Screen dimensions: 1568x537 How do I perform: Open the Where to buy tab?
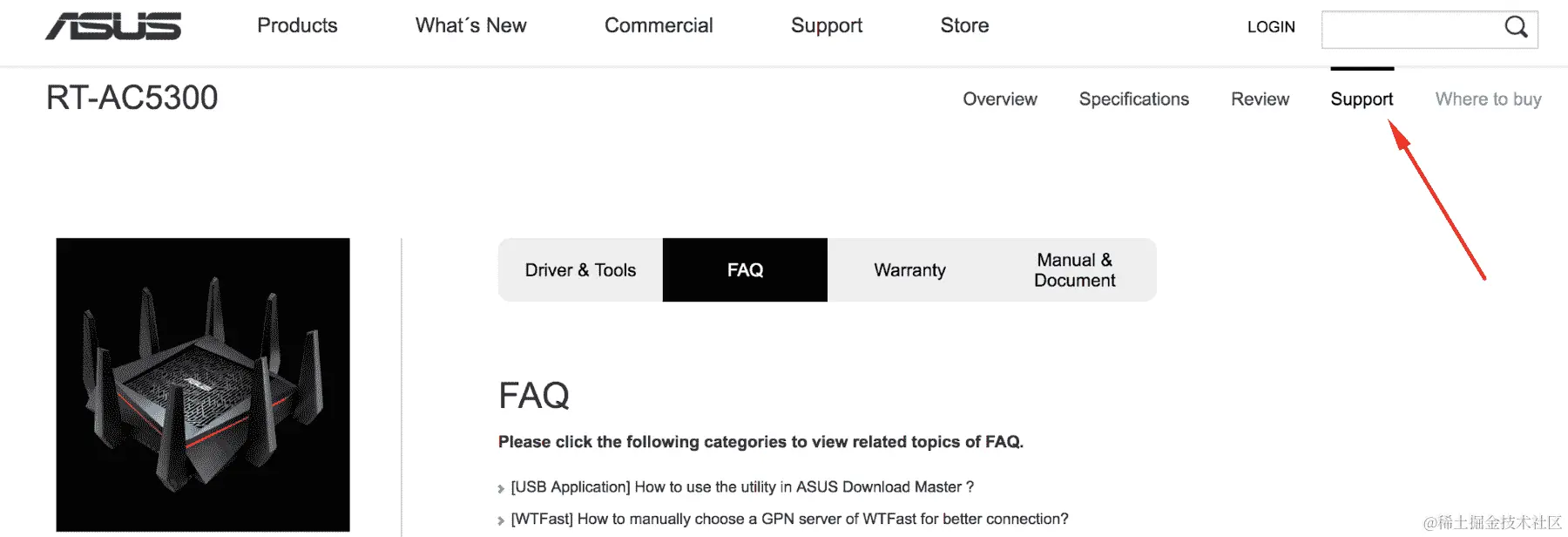pyautogui.click(x=1488, y=99)
